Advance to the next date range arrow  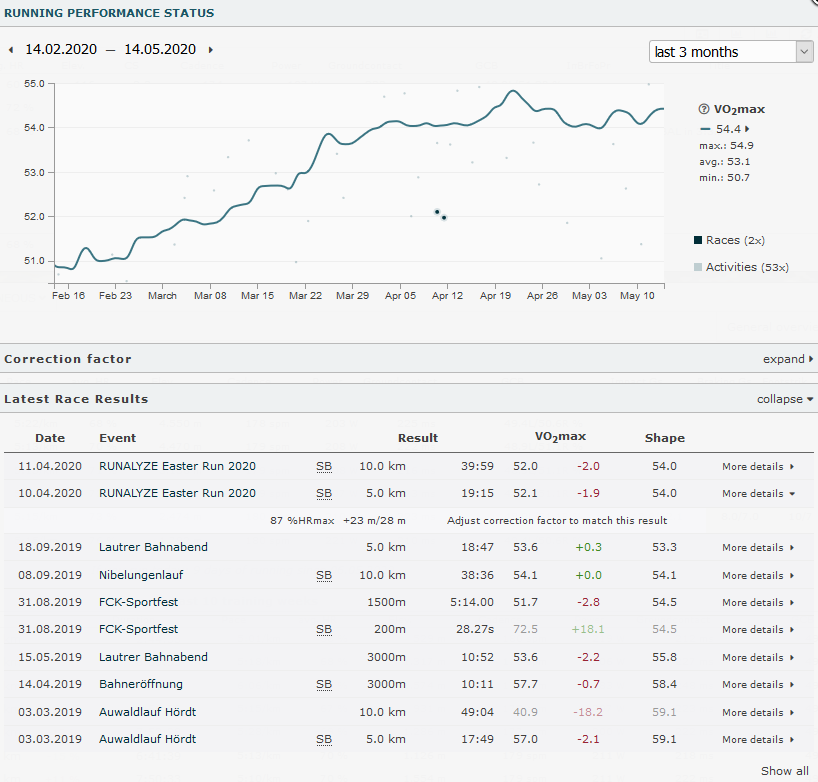tap(211, 50)
